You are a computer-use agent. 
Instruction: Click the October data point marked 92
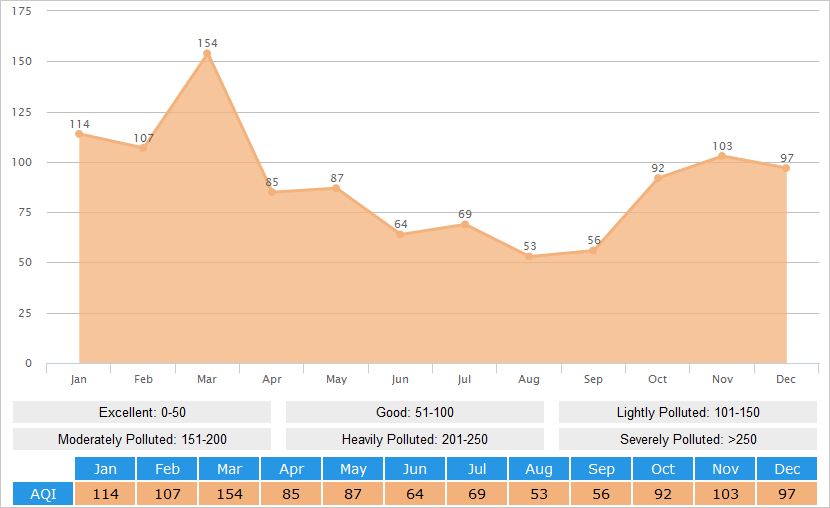coord(658,178)
